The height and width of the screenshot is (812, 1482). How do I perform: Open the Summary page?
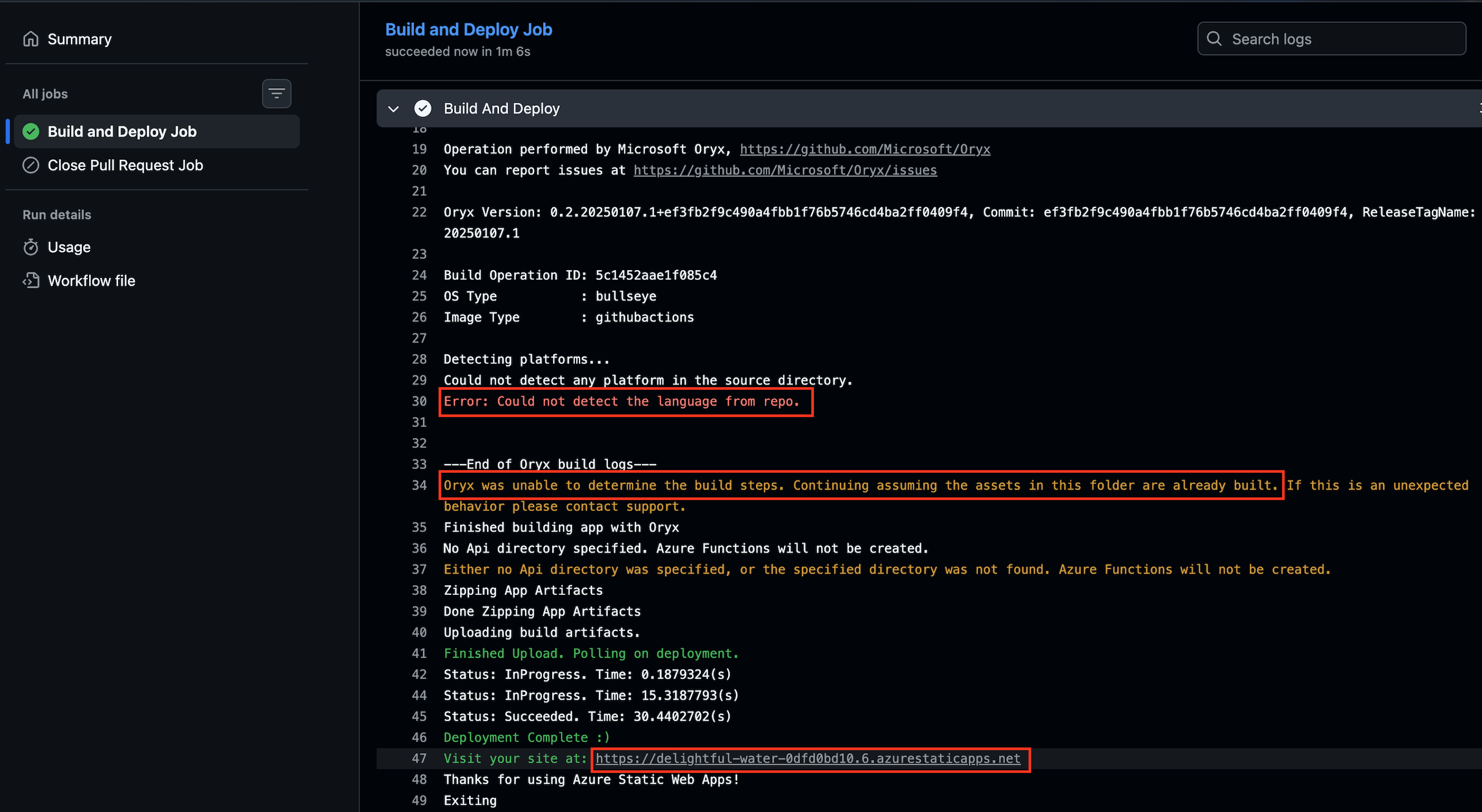[79, 39]
